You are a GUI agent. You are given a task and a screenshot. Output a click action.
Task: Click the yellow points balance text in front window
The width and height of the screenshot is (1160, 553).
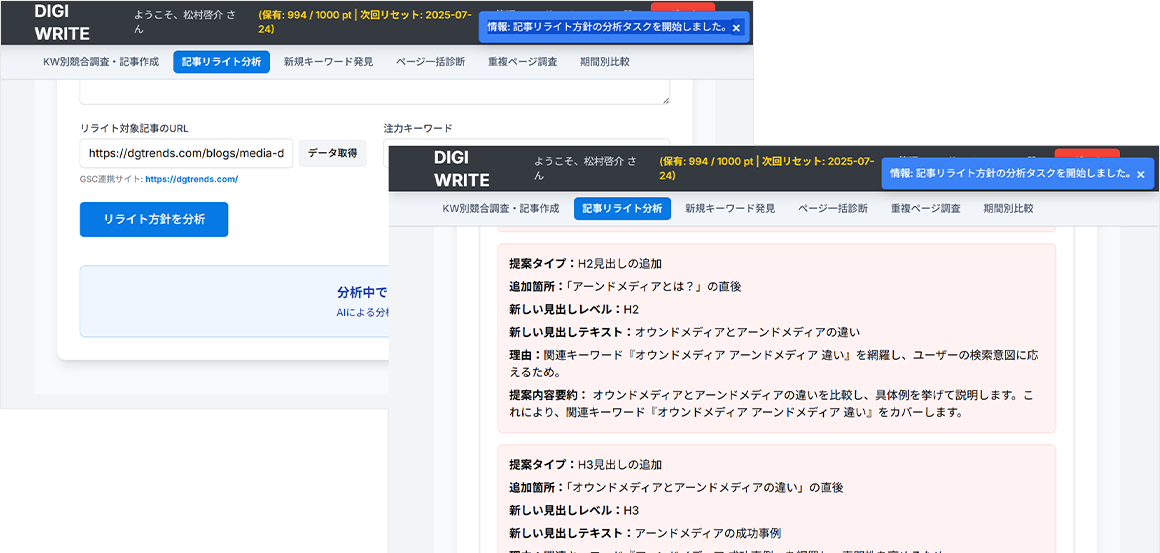[767, 168]
